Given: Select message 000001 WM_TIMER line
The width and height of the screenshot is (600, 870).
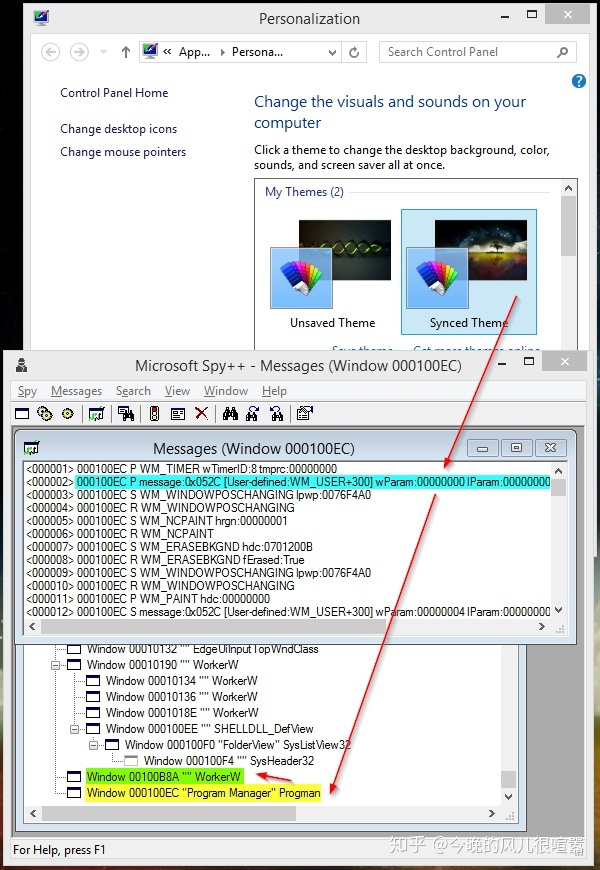Looking at the screenshot, I should (181, 469).
